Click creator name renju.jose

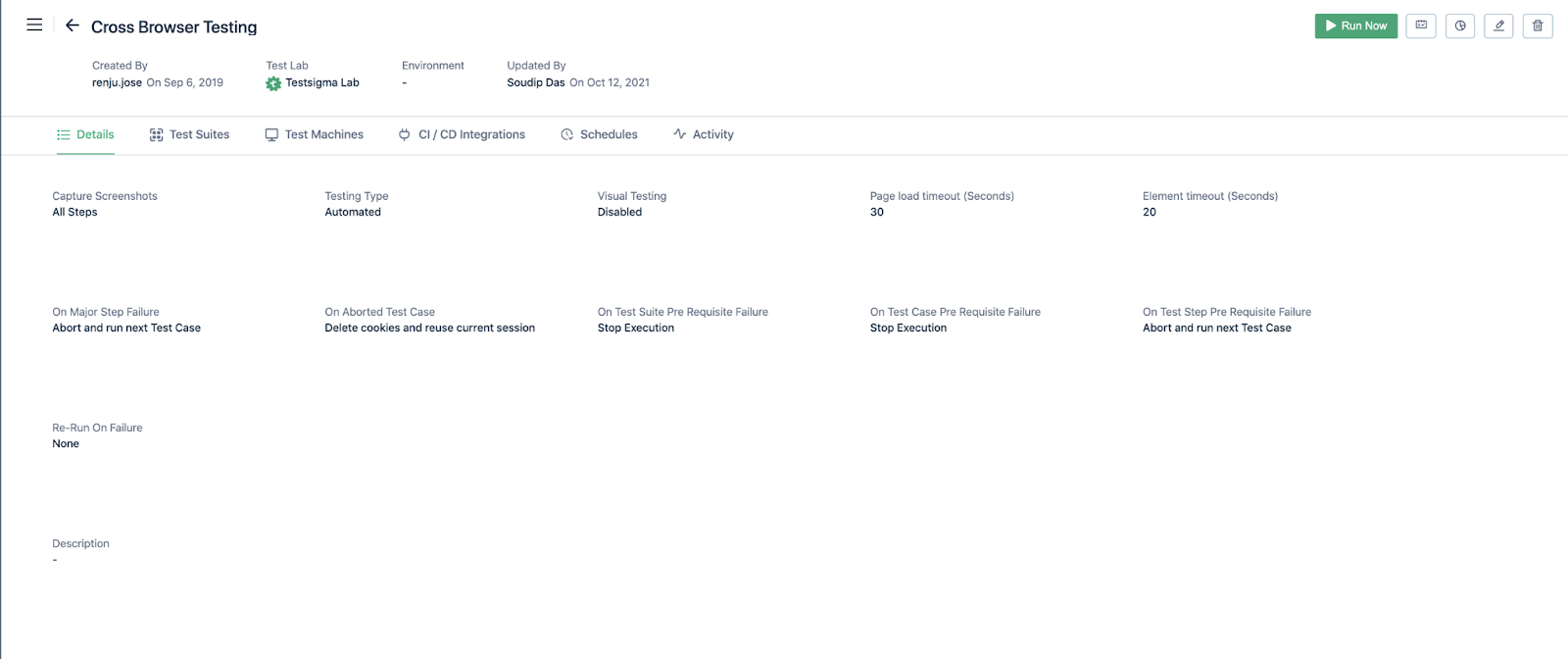[117, 82]
